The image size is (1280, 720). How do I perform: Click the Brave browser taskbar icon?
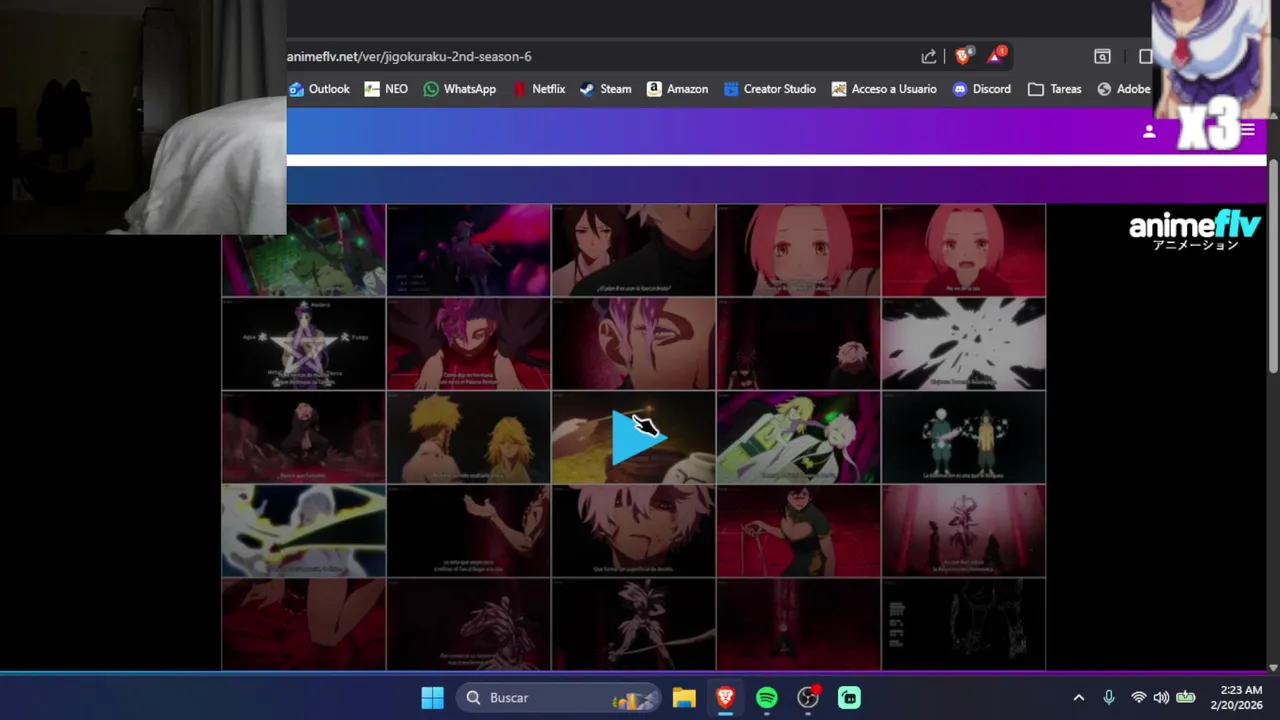click(725, 698)
